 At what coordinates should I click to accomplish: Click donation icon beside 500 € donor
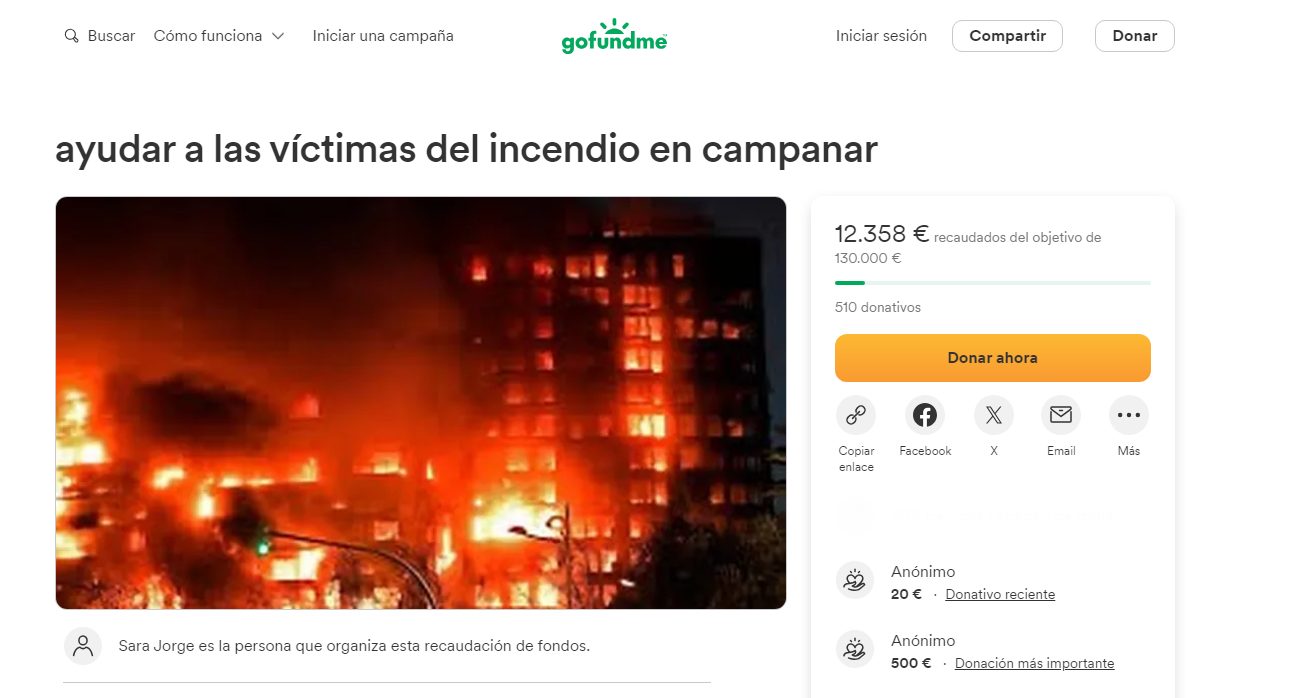[x=854, y=650]
